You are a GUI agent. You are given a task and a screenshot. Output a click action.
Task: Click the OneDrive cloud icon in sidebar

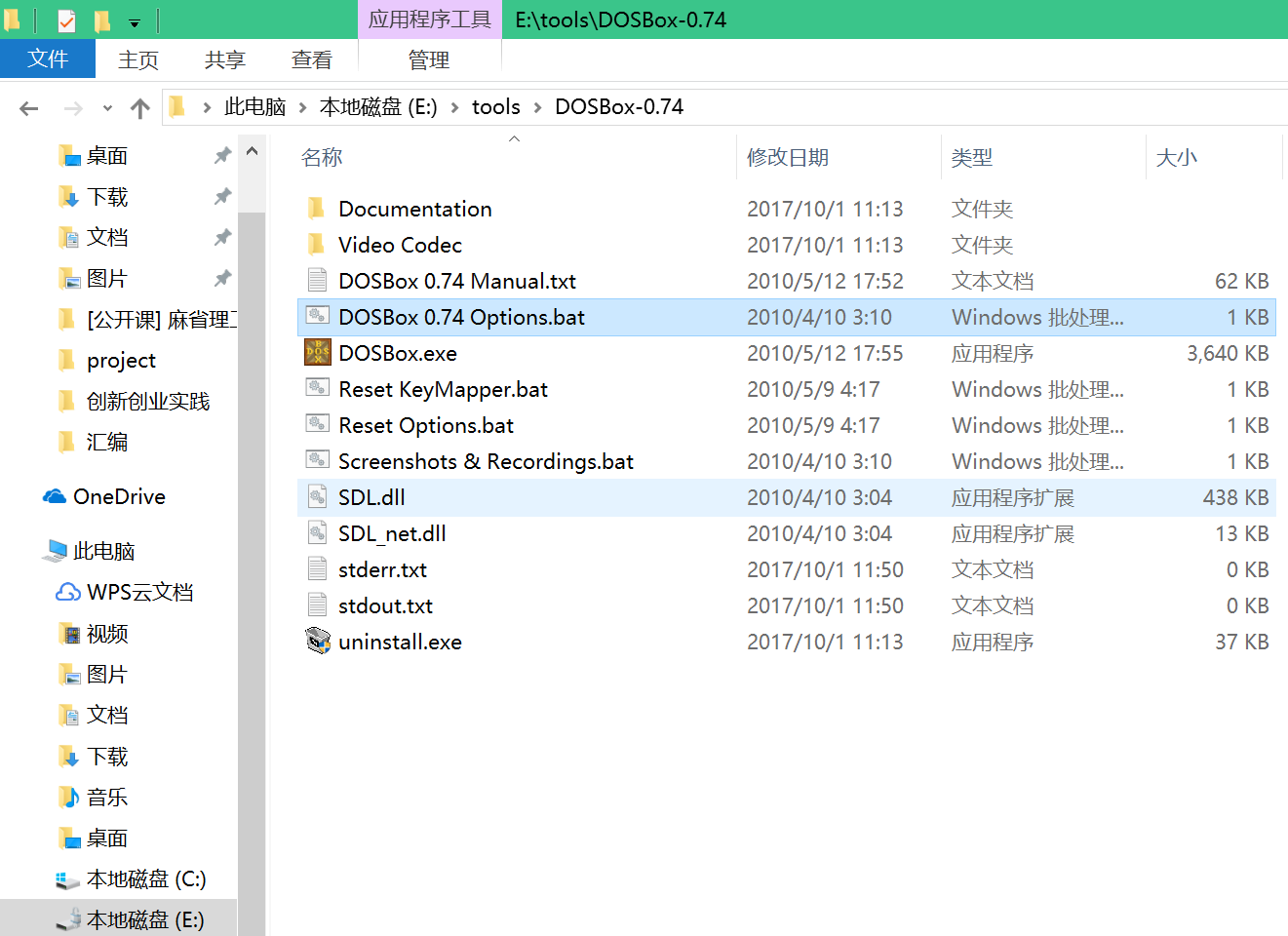tap(55, 497)
